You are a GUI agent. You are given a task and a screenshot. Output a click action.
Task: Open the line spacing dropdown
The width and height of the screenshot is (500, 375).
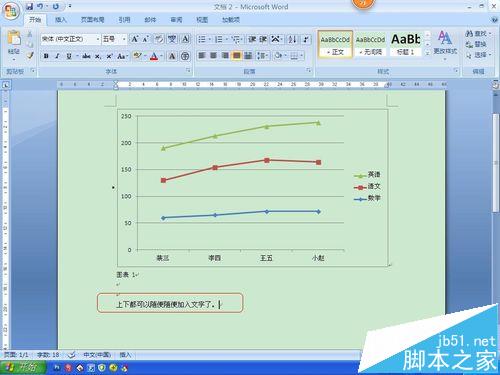tap(263, 55)
